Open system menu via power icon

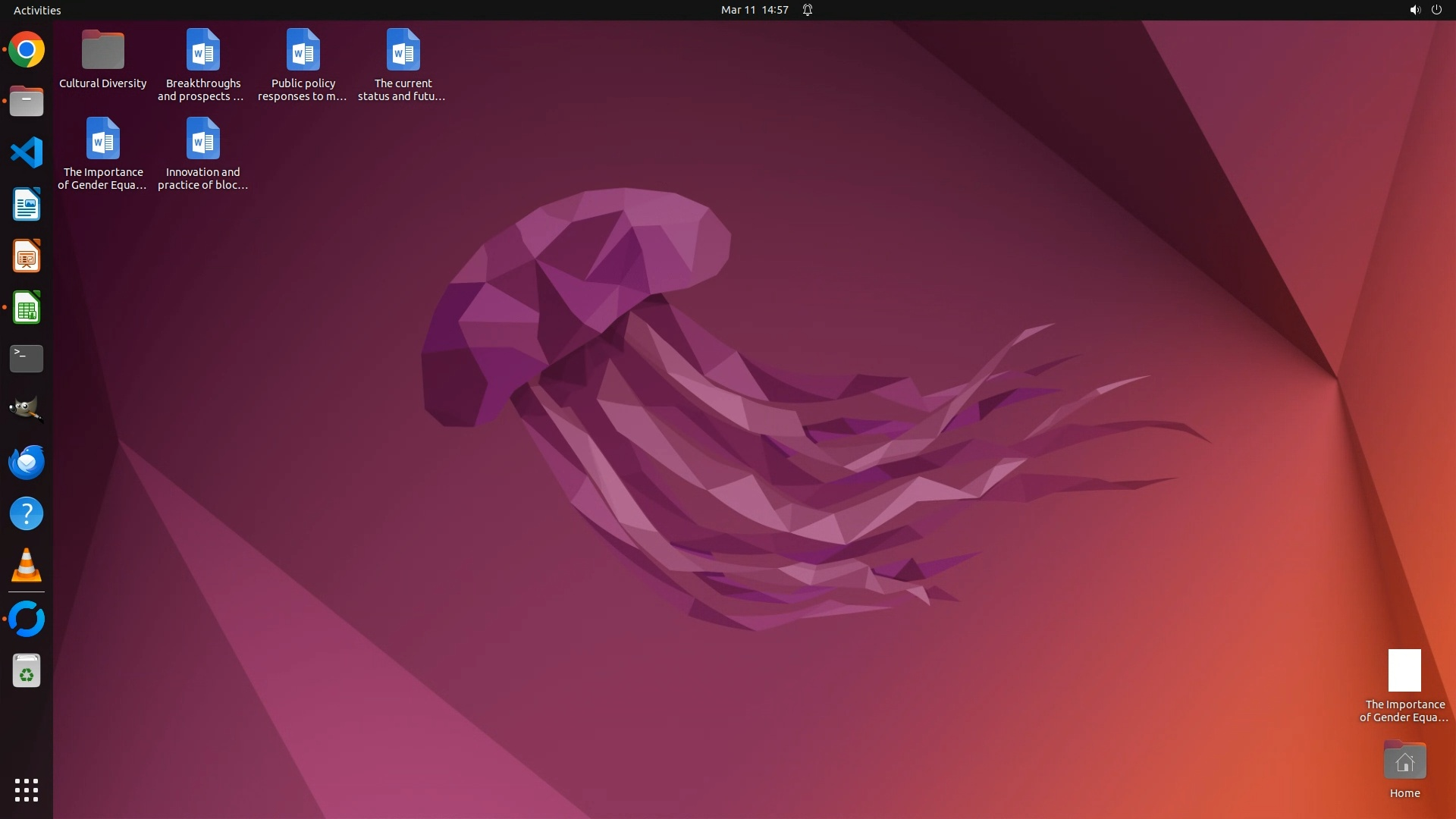click(1436, 10)
